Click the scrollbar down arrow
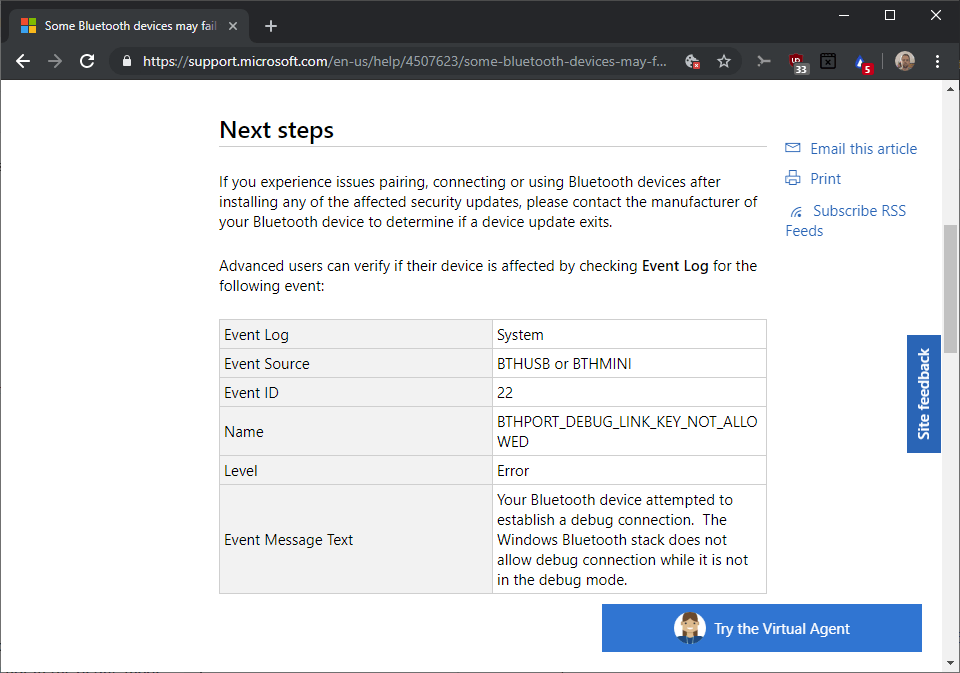Image resolution: width=960 pixels, height=673 pixels. (x=950, y=663)
